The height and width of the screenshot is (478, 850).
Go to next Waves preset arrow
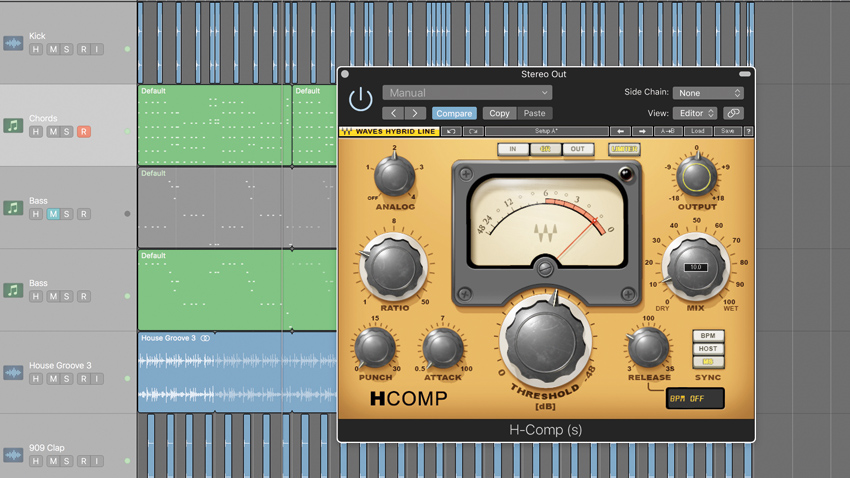[x=642, y=131]
